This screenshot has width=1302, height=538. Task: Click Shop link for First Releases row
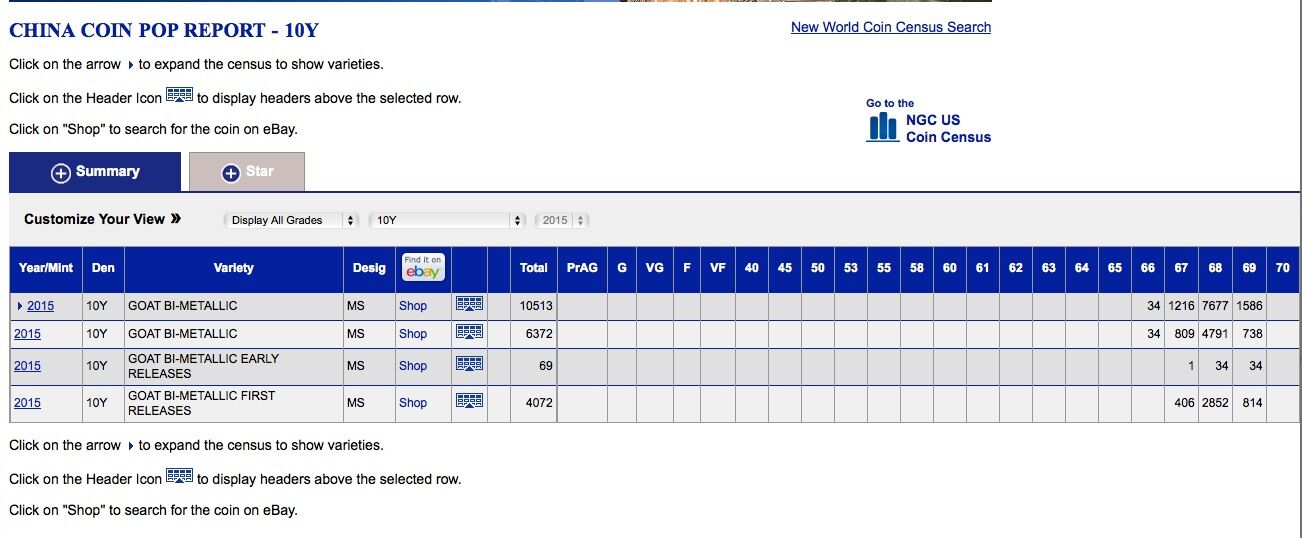tap(412, 403)
